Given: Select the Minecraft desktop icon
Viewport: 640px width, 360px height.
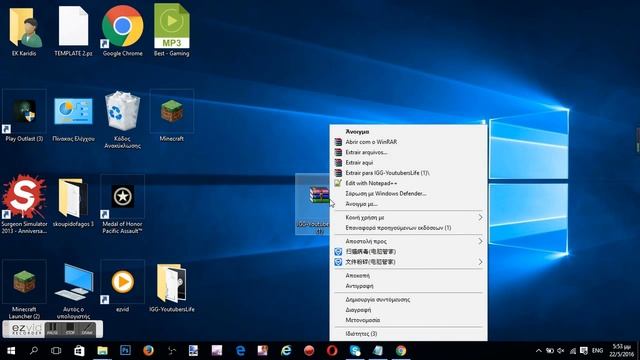Looking at the screenshot, I should tap(171, 116).
